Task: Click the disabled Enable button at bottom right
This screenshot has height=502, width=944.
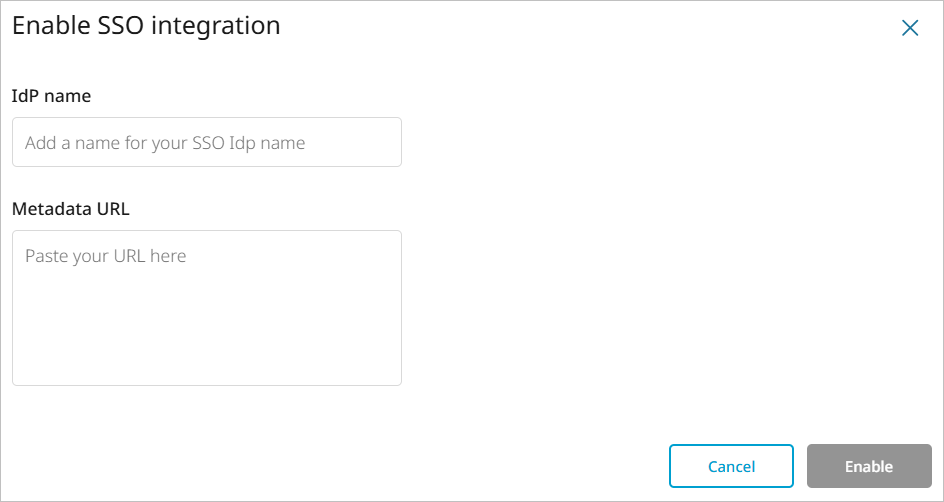Action: (868, 466)
